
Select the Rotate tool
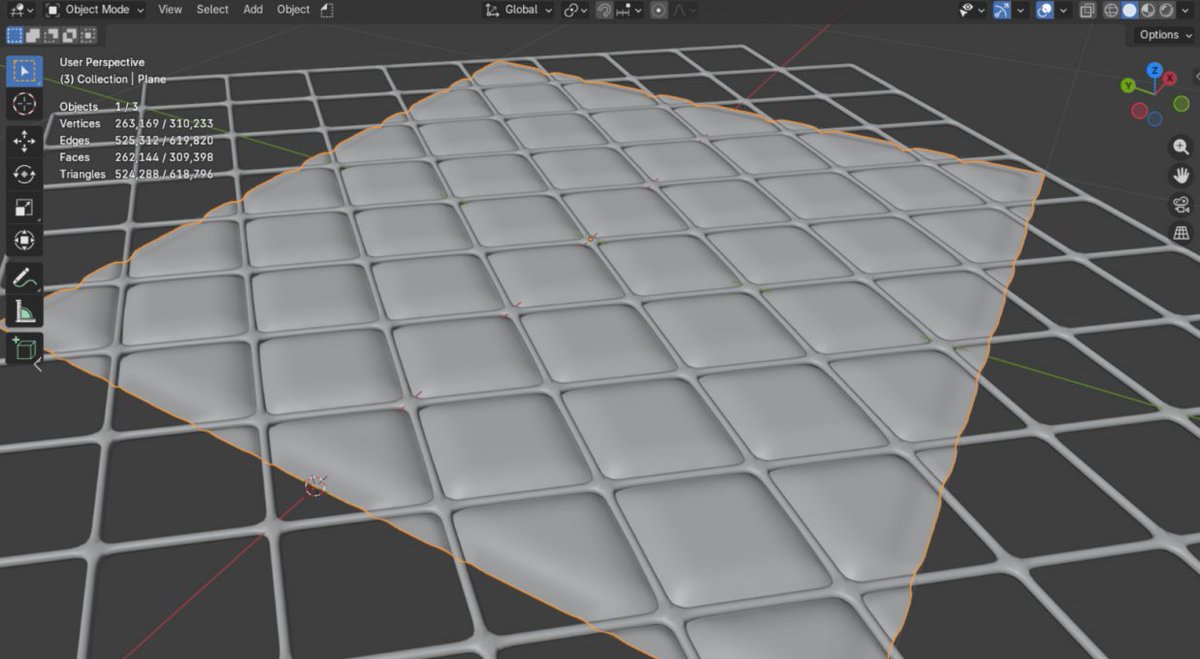(x=25, y=174)
